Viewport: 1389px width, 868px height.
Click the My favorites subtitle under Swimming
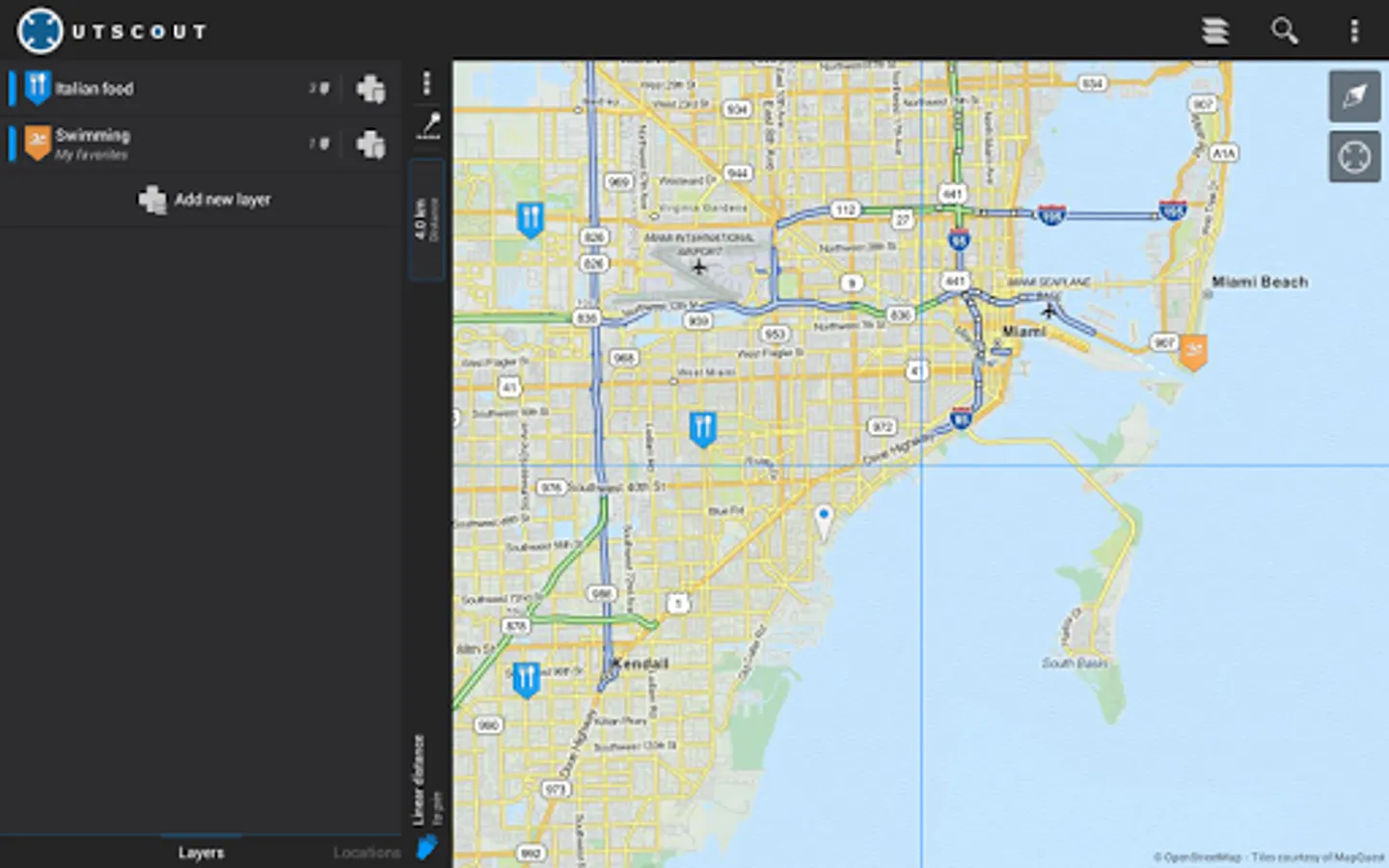(x=92, y=155)
